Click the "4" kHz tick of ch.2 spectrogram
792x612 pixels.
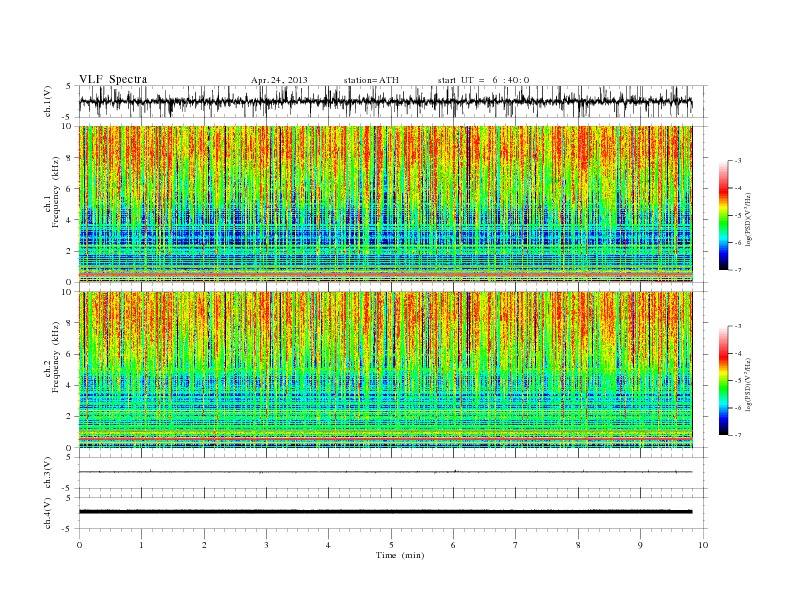tap(70, 385)
